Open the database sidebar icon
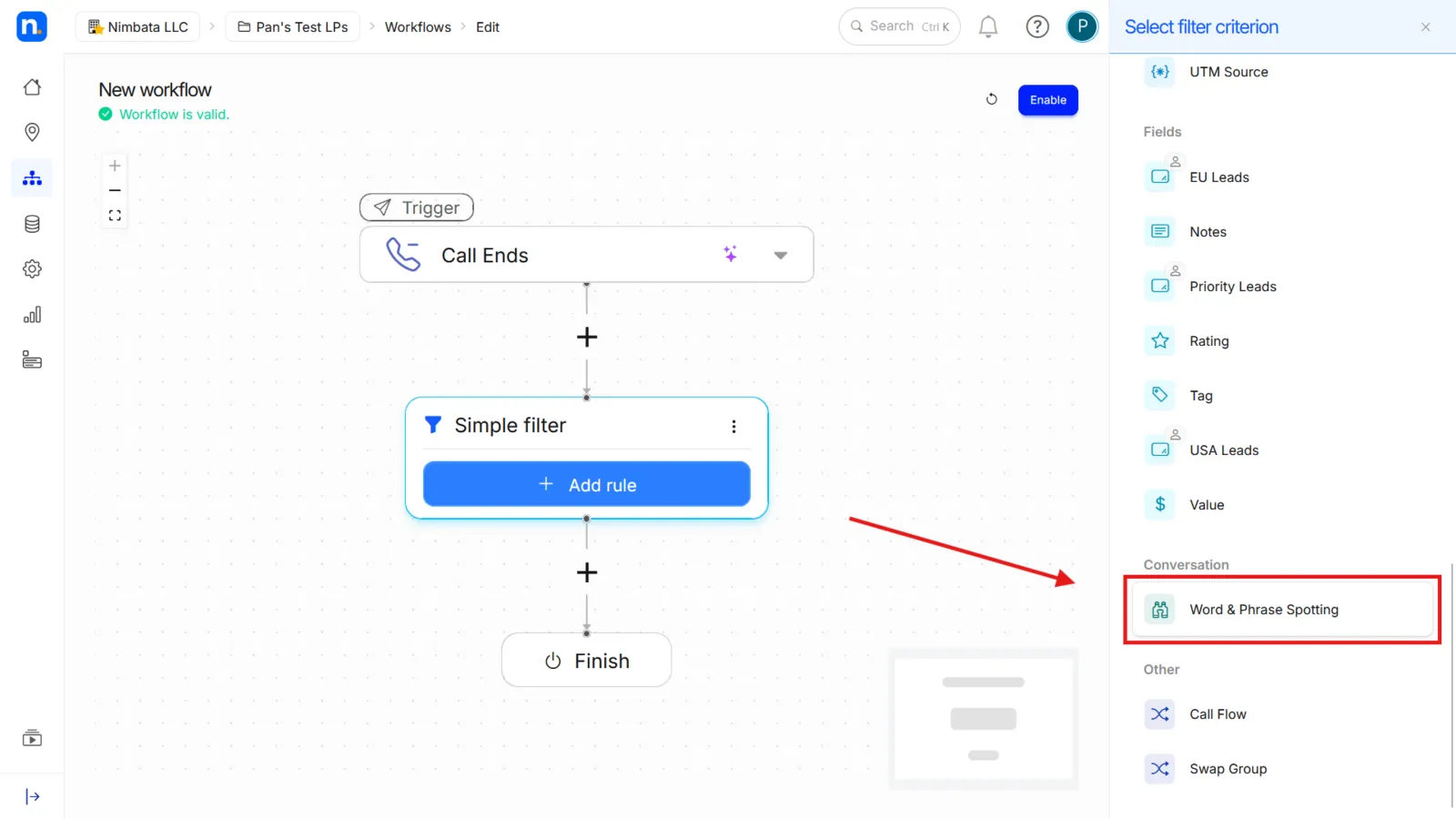 (32, 224)
